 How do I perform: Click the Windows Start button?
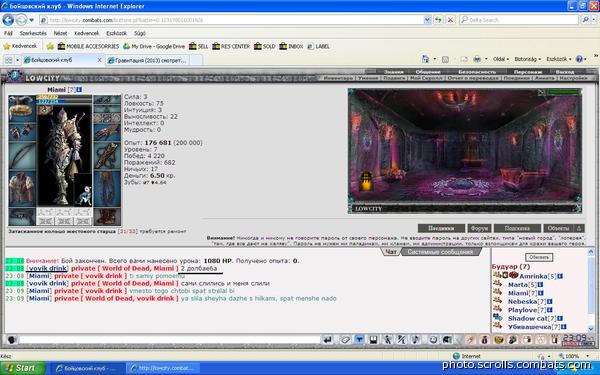[21, 368]
